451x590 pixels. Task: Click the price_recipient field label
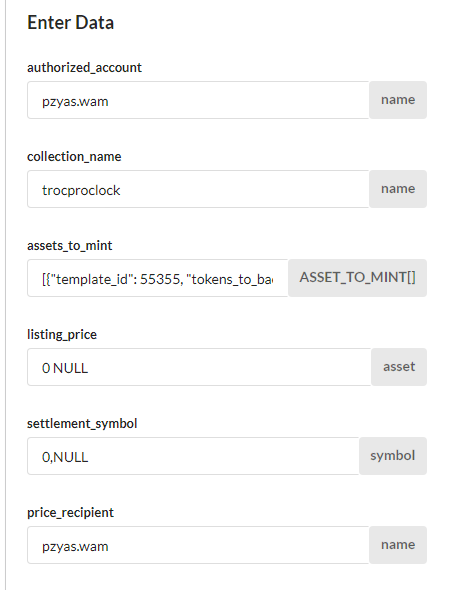click(70, 512)
